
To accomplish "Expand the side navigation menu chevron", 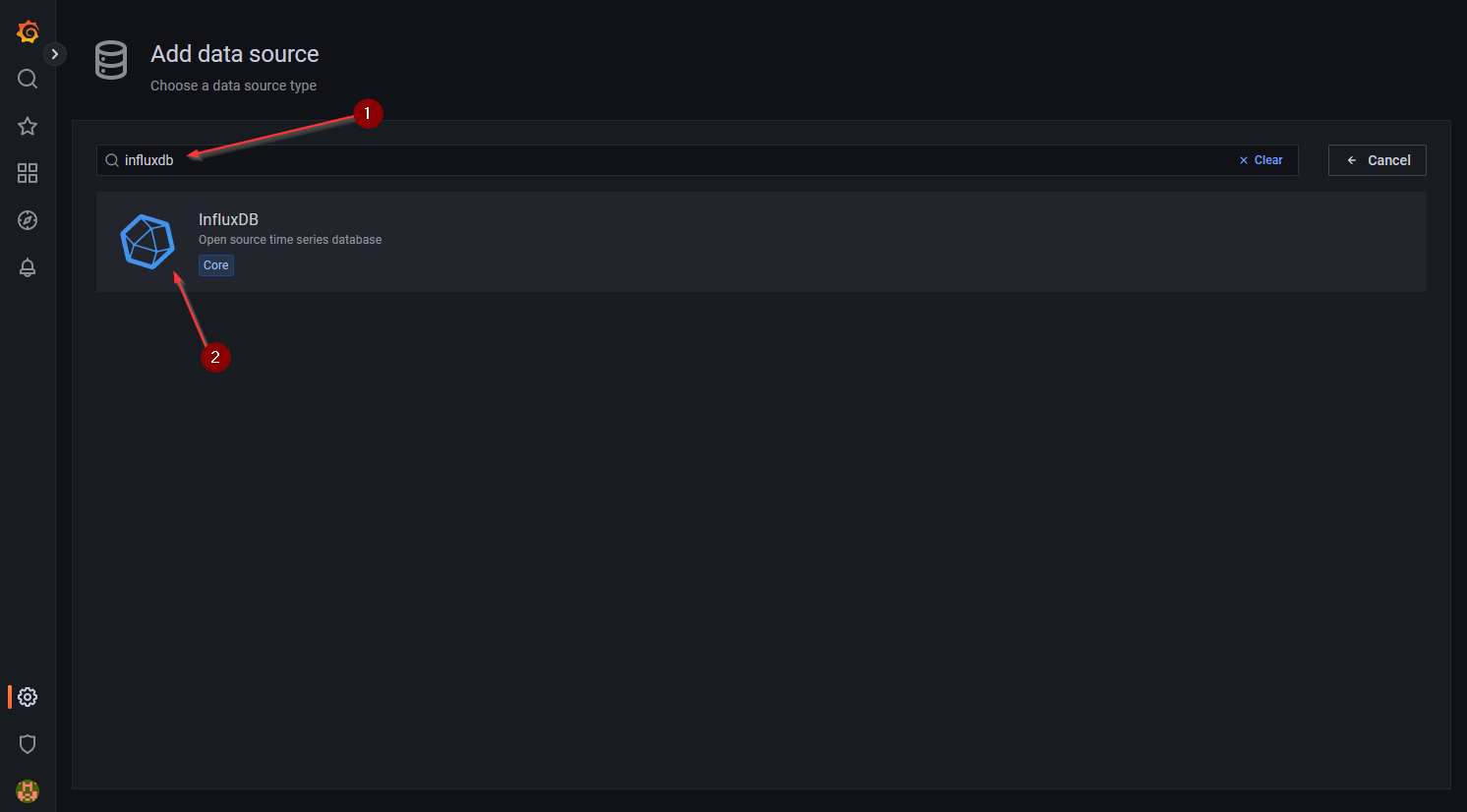I will point(55,54).
